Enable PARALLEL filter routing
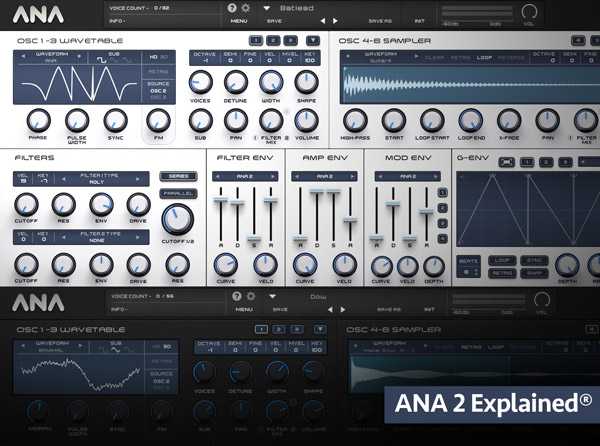Viewport: 600px width, 446px height. (178, 194)
